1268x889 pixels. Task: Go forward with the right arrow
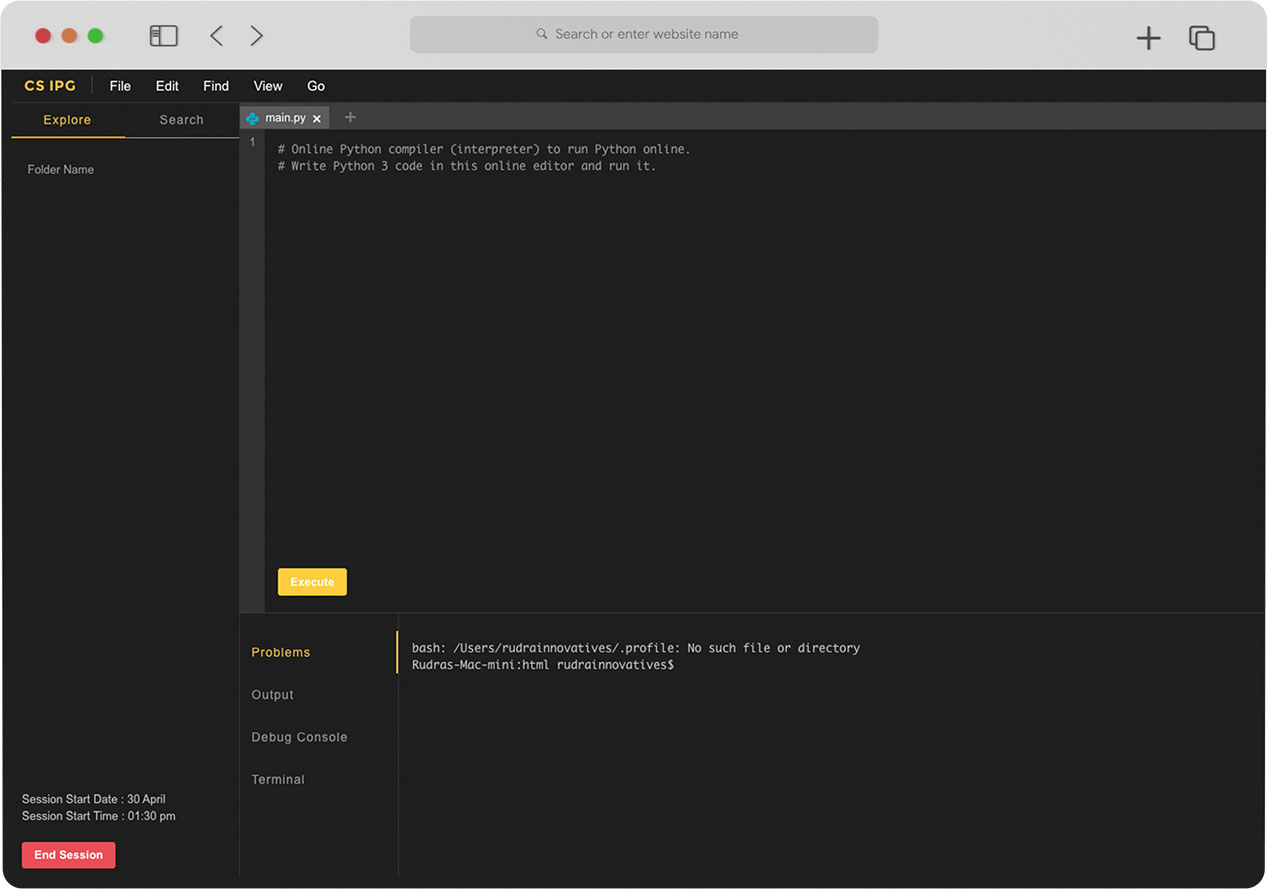pyautogui.click(x=256, y=36)
